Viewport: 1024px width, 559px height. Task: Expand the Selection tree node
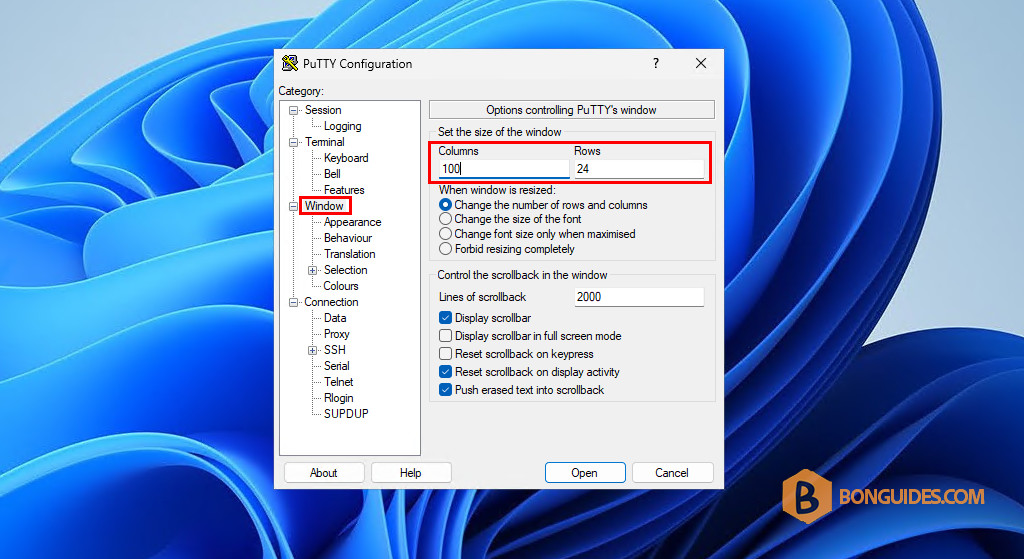(313, 270)
